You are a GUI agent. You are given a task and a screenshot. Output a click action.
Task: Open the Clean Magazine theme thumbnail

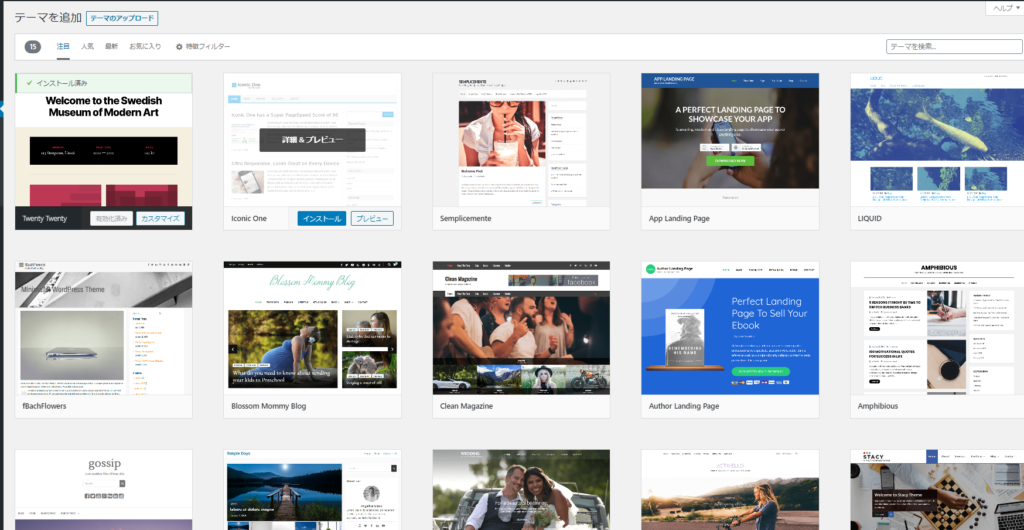pos(520,328)
